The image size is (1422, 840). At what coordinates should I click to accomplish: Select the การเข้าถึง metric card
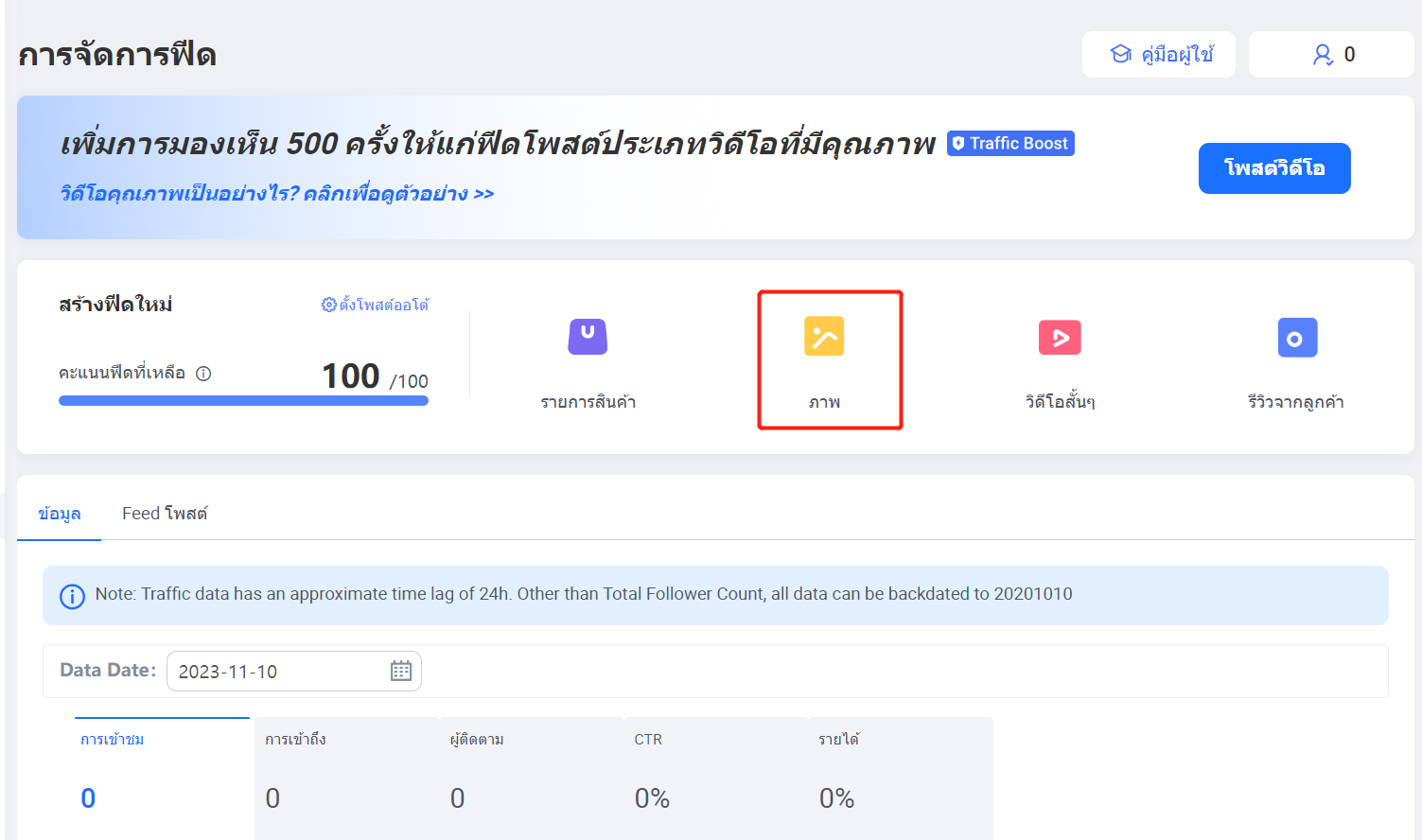pos(345,776)
